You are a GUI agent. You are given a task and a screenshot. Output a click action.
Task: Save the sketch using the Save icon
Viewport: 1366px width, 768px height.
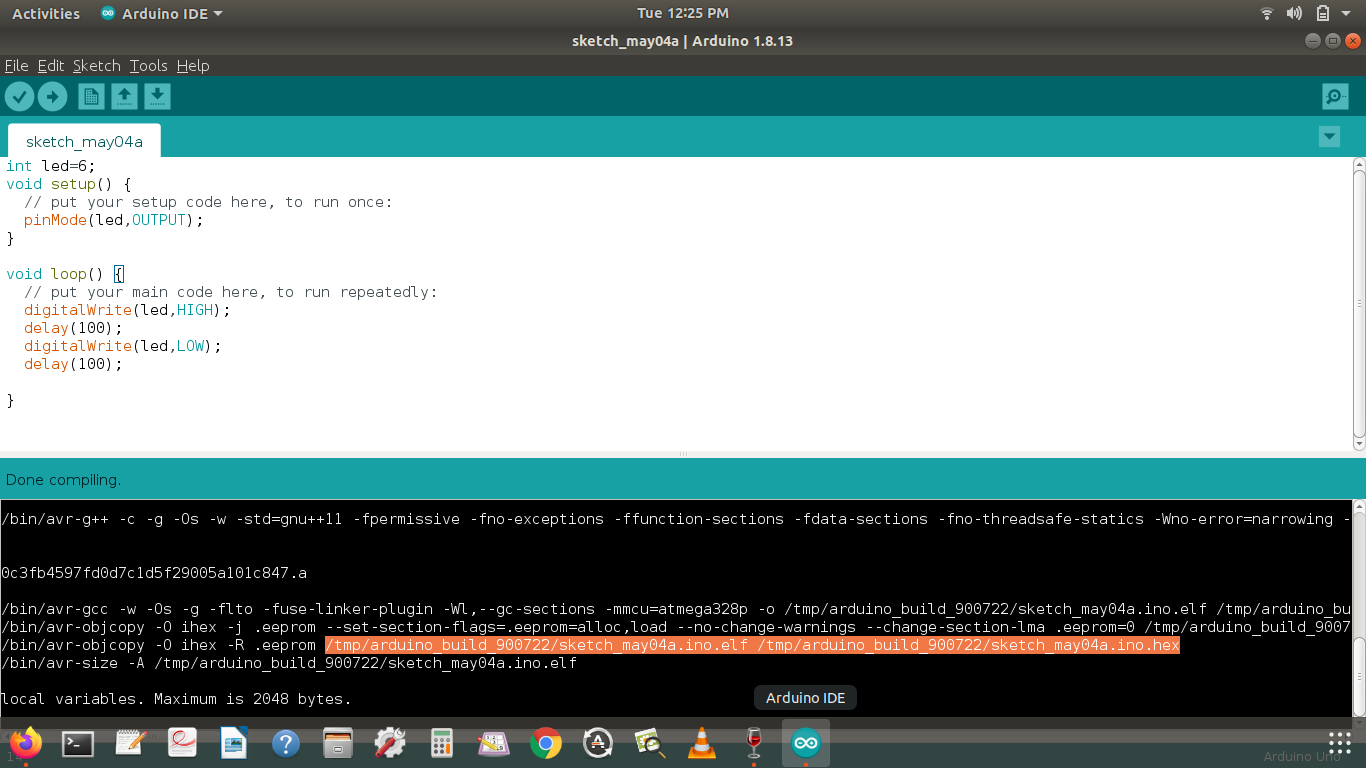coord(157,96)
